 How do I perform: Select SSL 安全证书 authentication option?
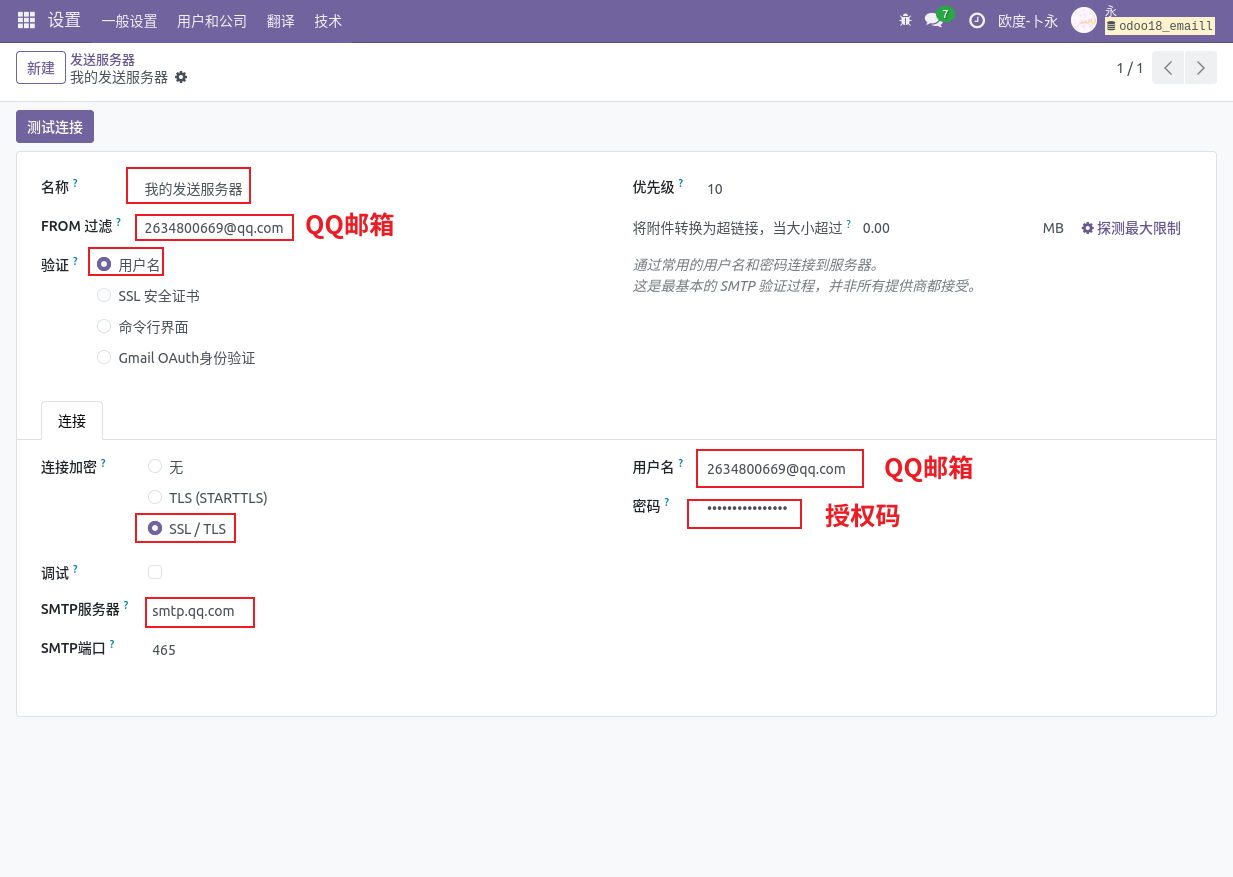(104, 296)
